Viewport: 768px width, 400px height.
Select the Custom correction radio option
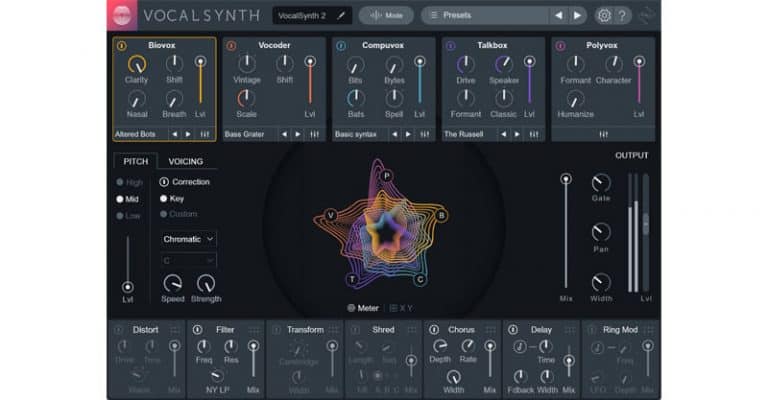164,214
